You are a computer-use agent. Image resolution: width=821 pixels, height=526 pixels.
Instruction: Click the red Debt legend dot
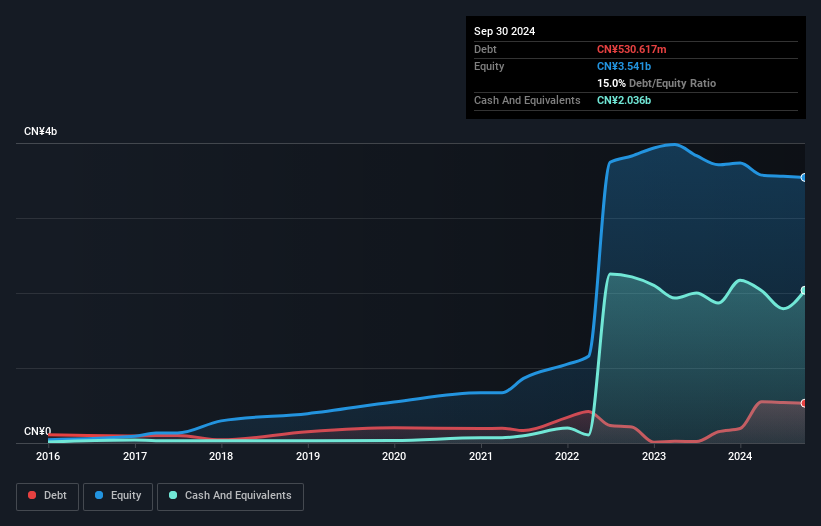32,495
